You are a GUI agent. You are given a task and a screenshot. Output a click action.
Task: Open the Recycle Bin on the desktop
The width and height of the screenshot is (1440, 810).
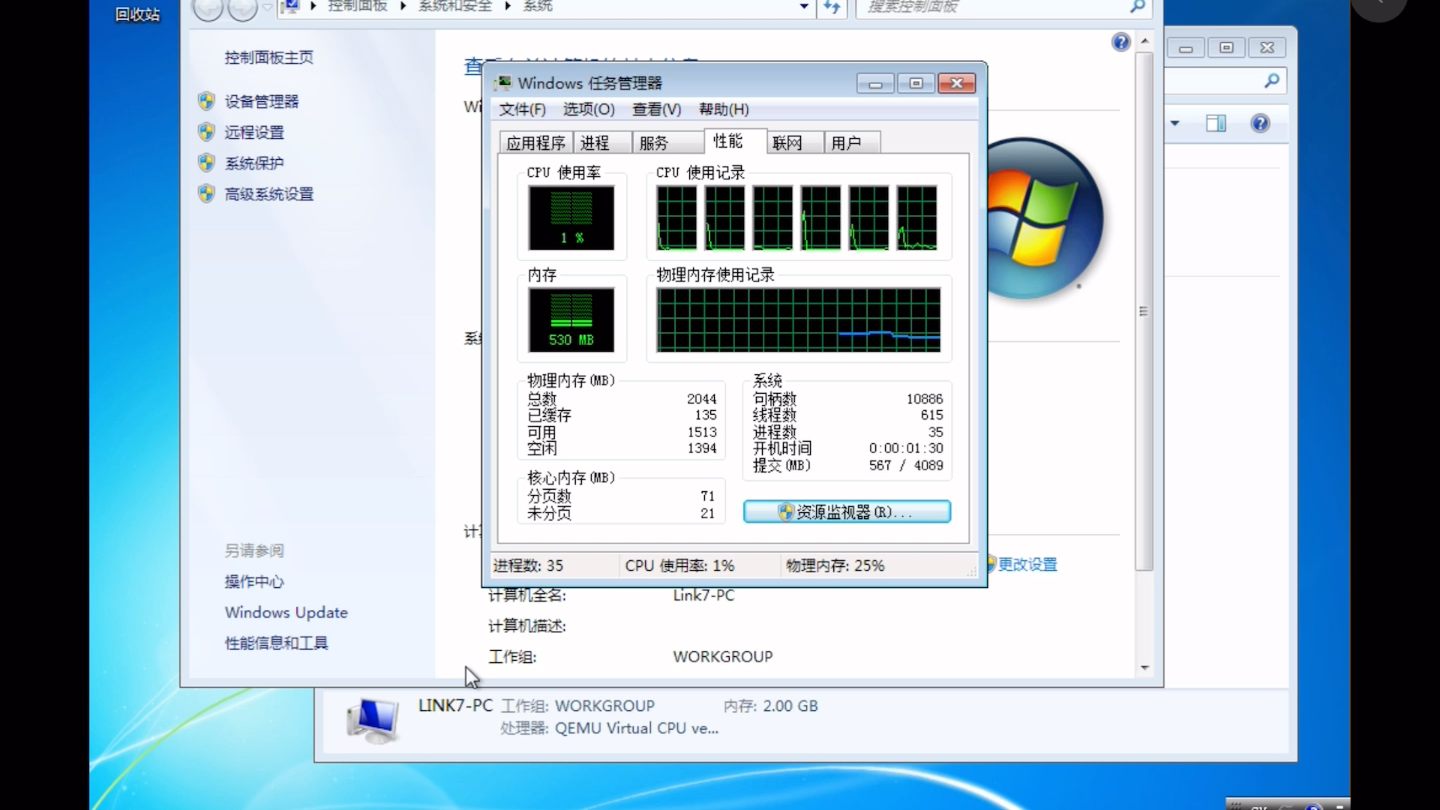coord(136,14)
